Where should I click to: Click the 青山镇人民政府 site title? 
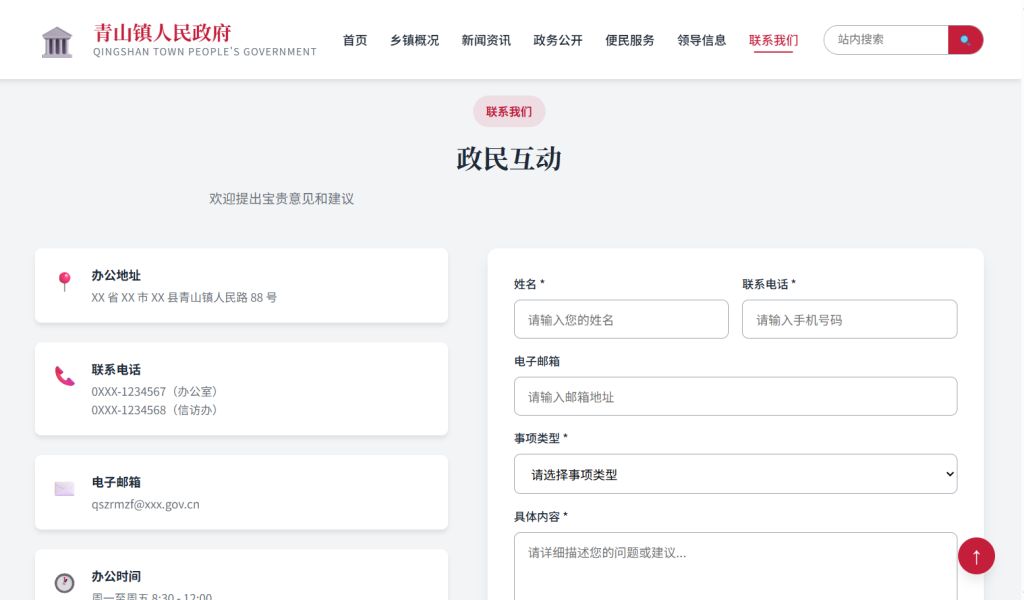162,32
